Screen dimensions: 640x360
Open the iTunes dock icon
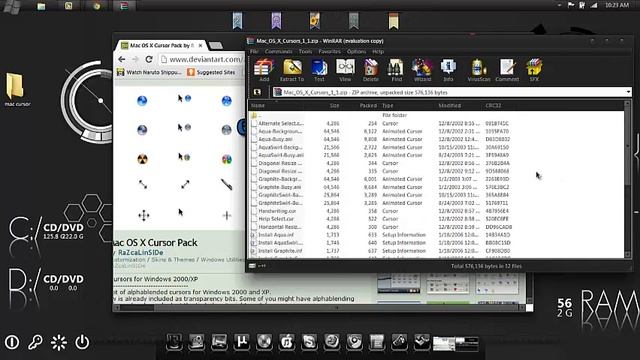point(287,341)
